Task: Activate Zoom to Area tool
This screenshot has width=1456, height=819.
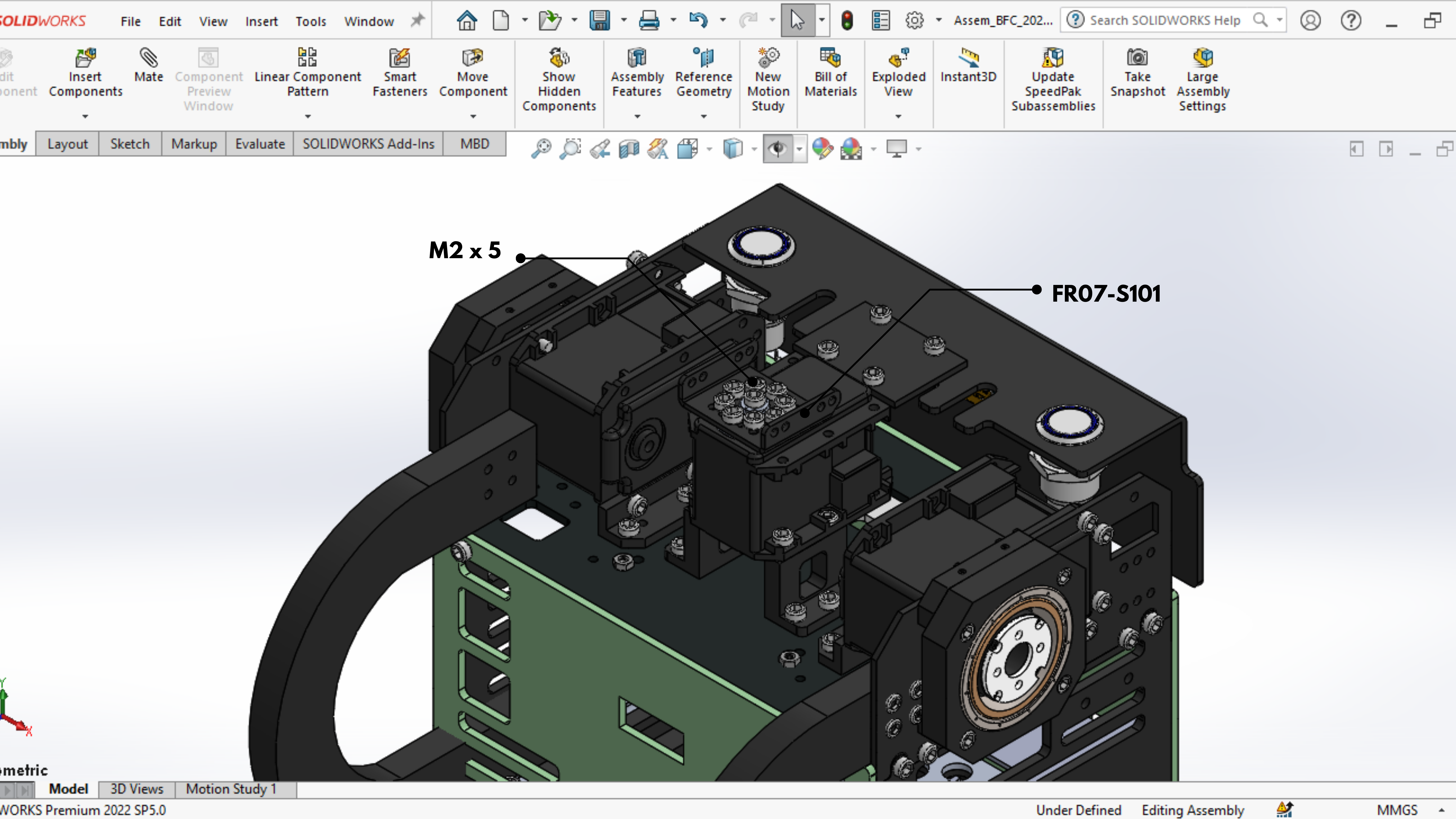Action: coord(570,149)
